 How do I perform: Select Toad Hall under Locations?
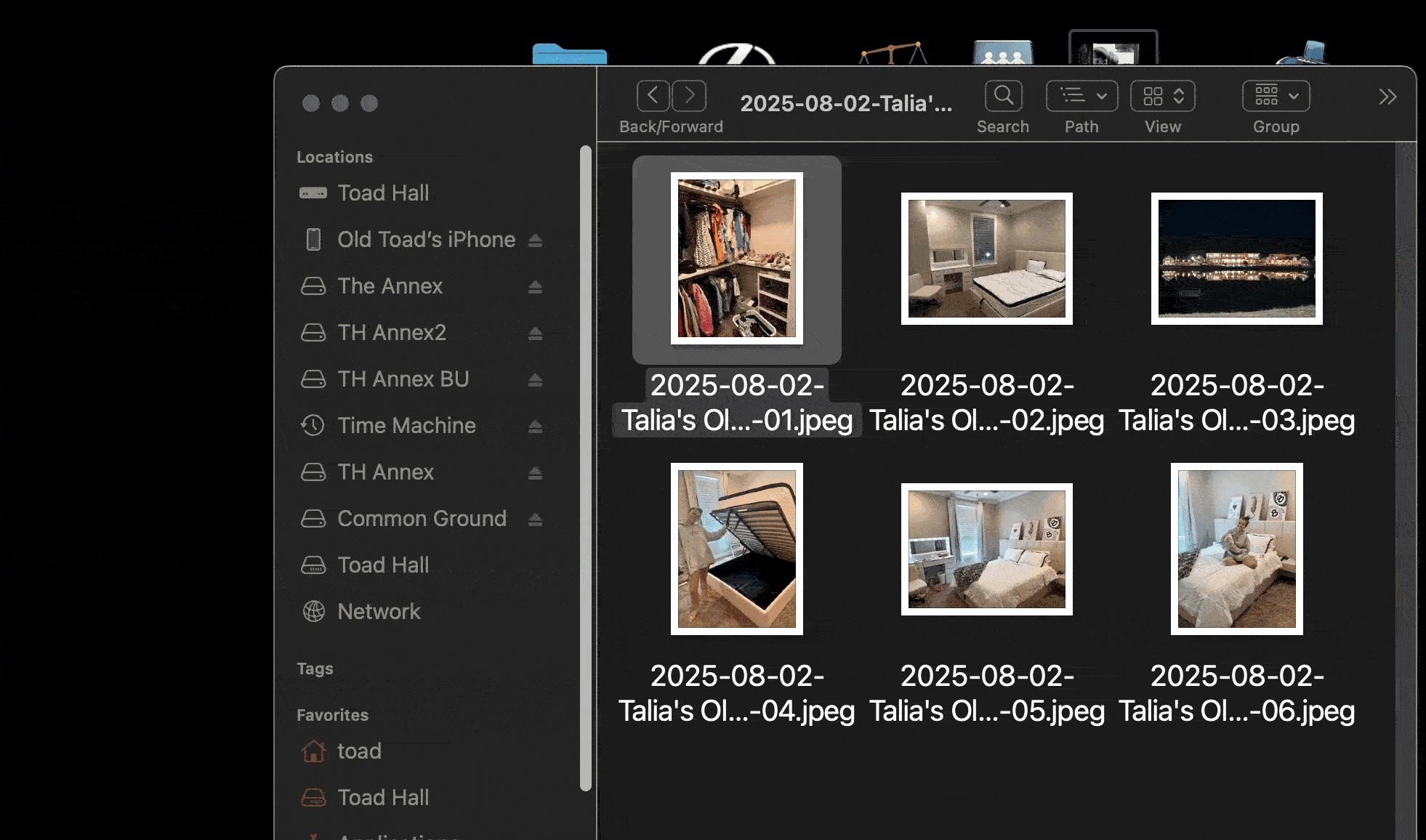(x=383, y=193)
